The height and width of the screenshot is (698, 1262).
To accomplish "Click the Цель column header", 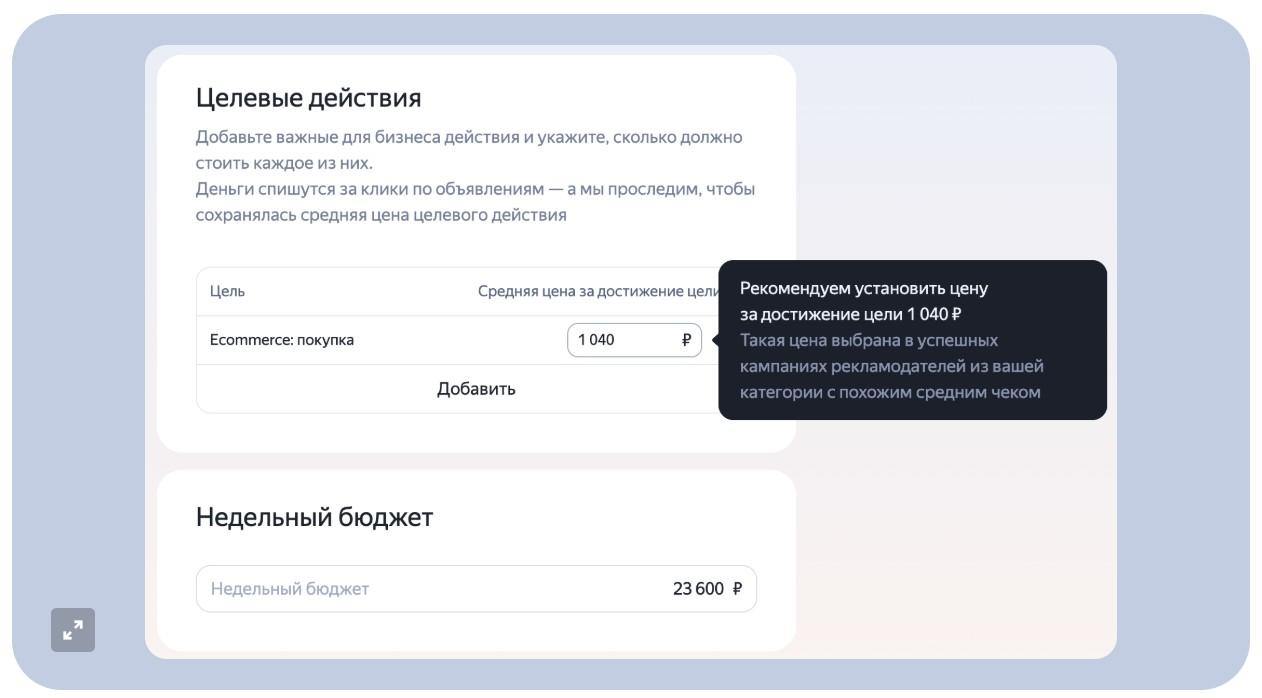I will coord(227,291).
